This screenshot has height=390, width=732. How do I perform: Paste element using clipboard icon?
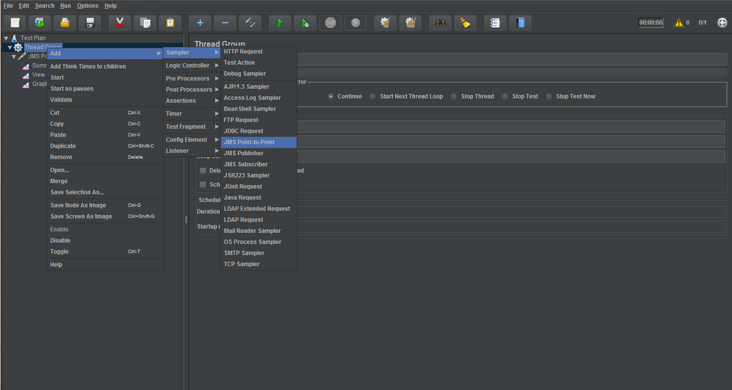pos(170,23)
